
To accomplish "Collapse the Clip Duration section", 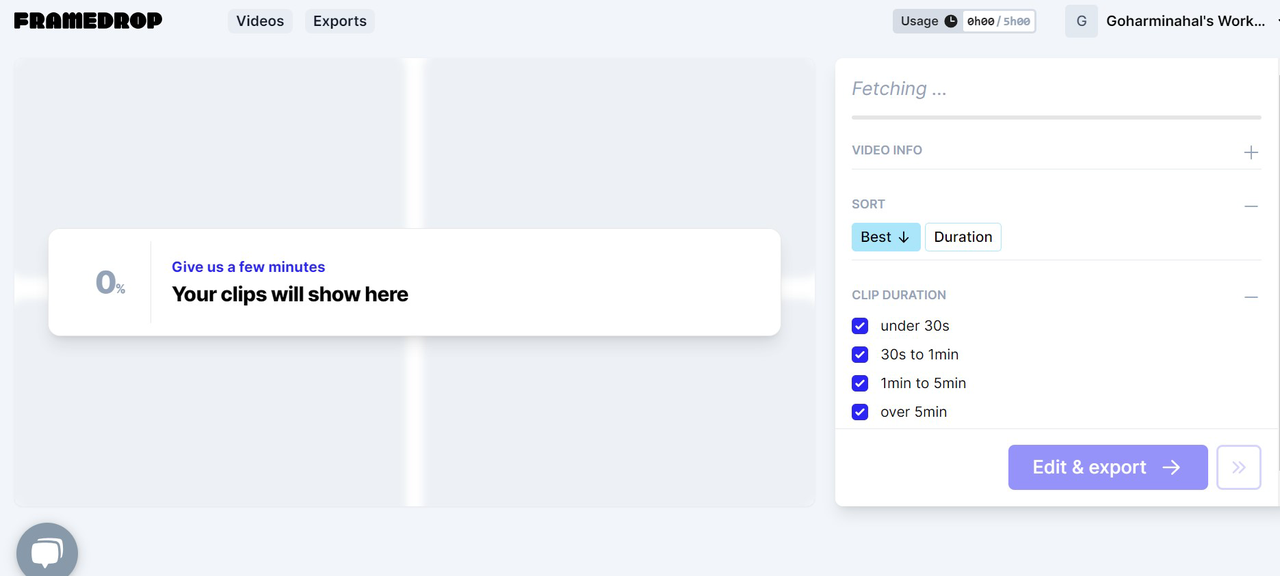I will coord(1250,297).
